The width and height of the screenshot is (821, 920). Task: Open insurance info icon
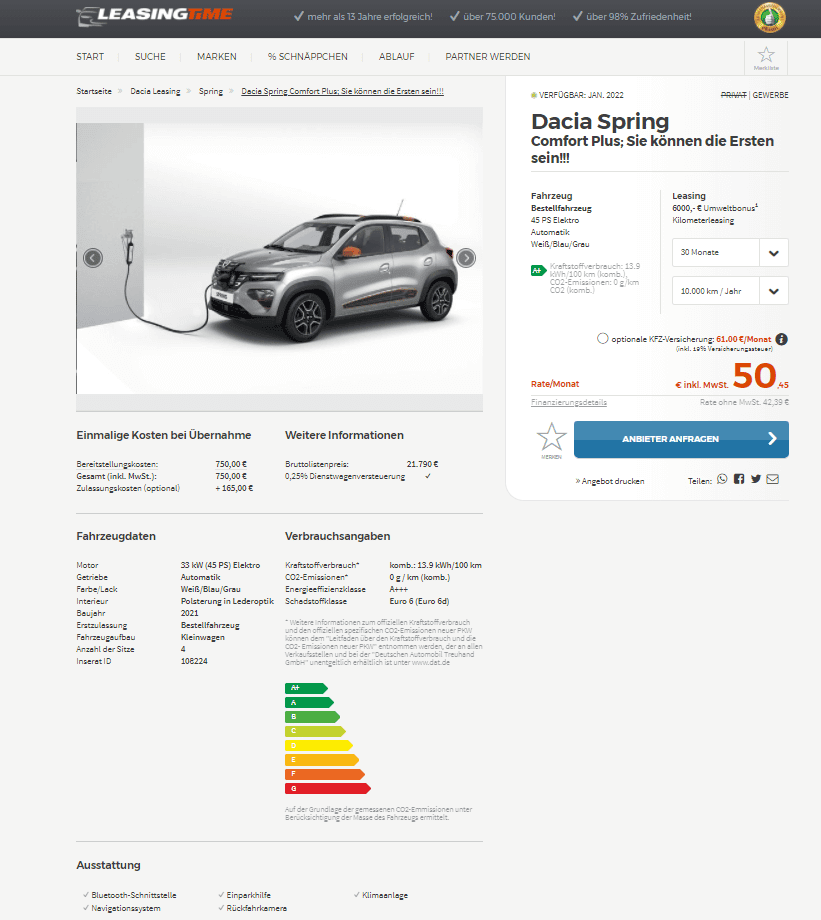[781, 339]
